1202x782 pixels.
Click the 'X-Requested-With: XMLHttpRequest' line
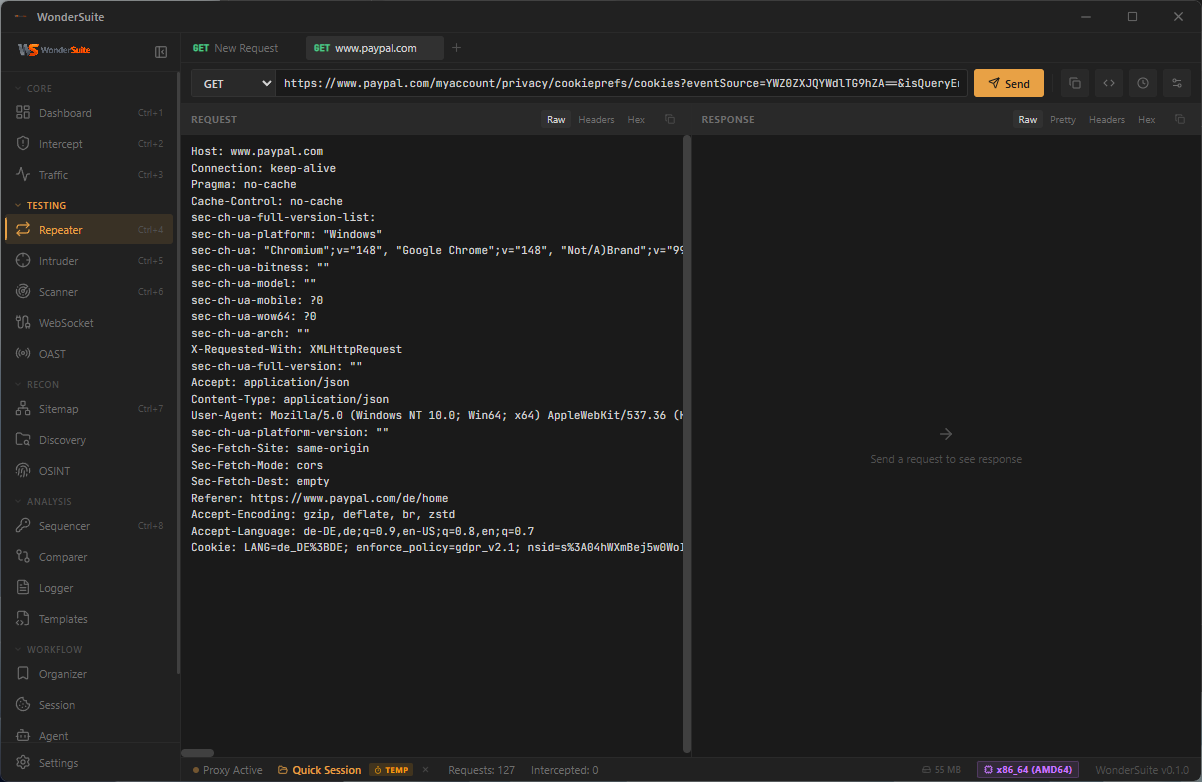(x=297, y=350)
